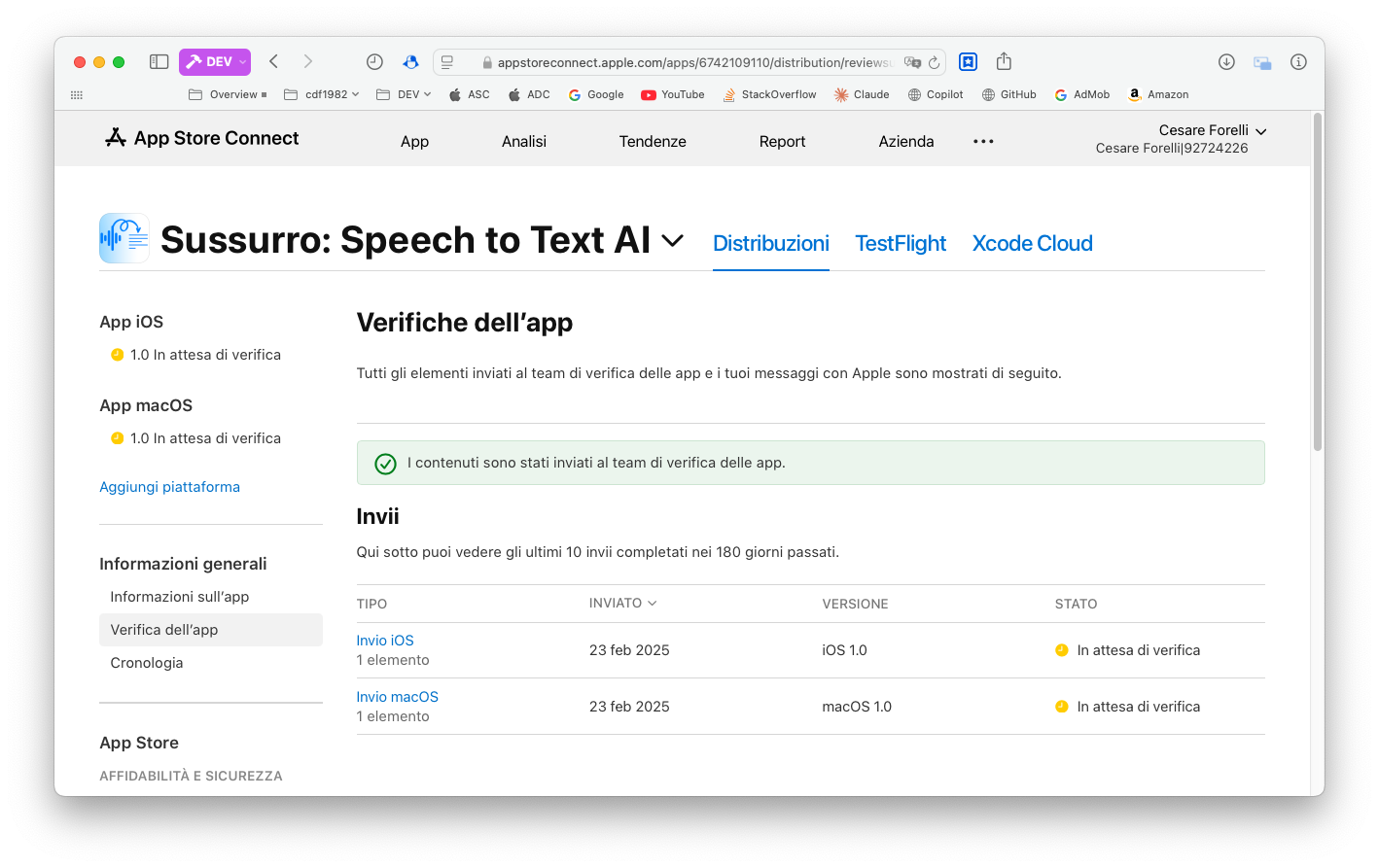This screenshot has height=868, width=1379.
Task: Open the page menu icon in address bar
Action: click(447, 62)
